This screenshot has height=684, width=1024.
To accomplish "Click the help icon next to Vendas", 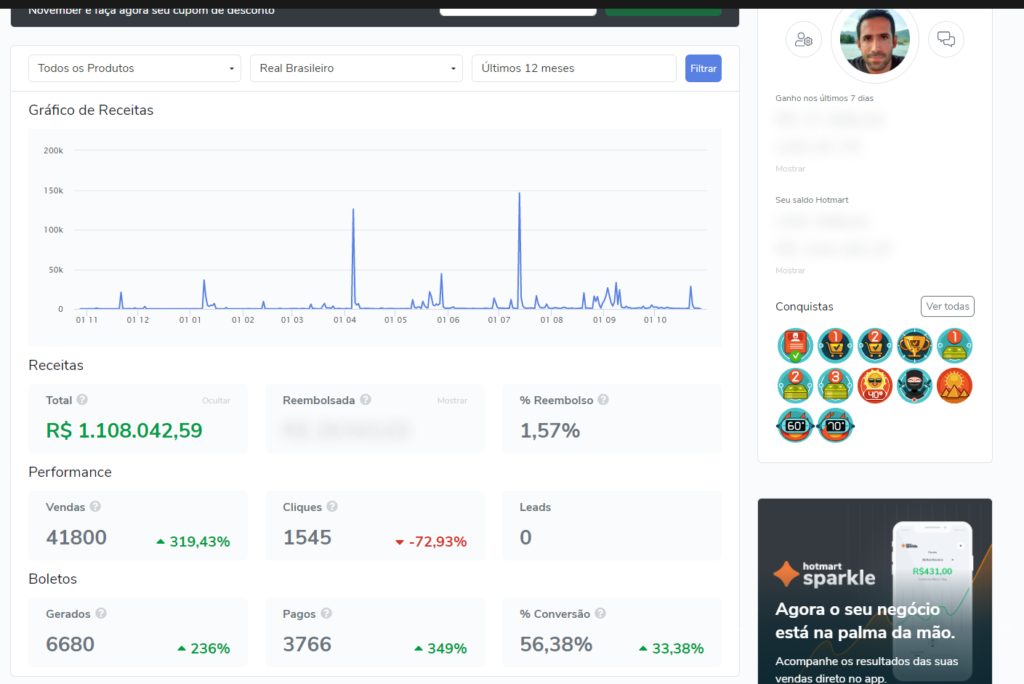I will [x=95, y=506].
